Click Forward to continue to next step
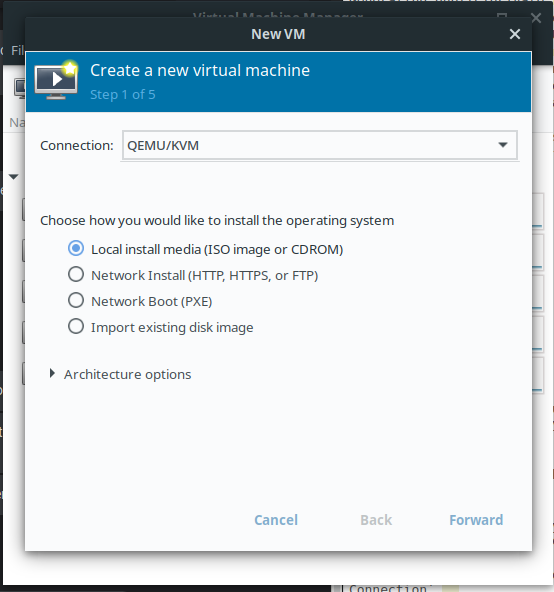Image resolution: width=554 pixels, height=592 pixels. 476,520
